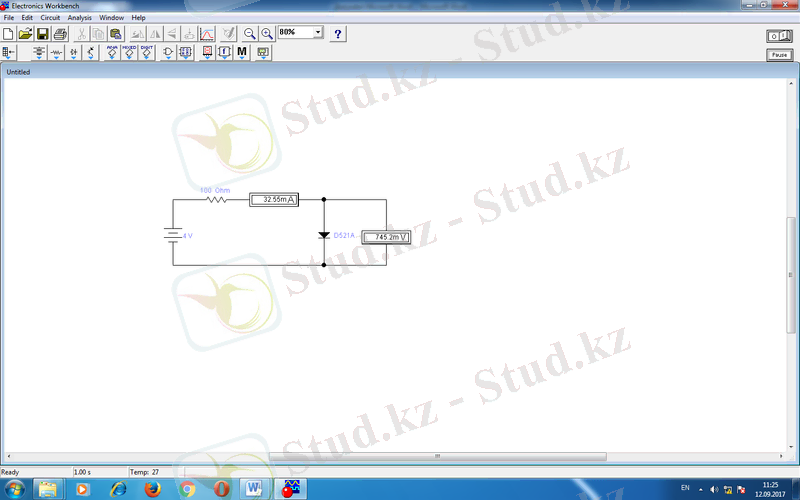The image size is (800, 500).
Task: Cut the selected component
Action: 81,34
